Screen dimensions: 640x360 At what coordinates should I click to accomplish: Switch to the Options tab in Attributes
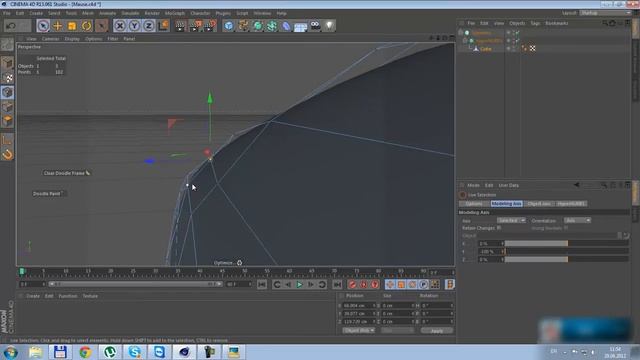pos(474,204)
